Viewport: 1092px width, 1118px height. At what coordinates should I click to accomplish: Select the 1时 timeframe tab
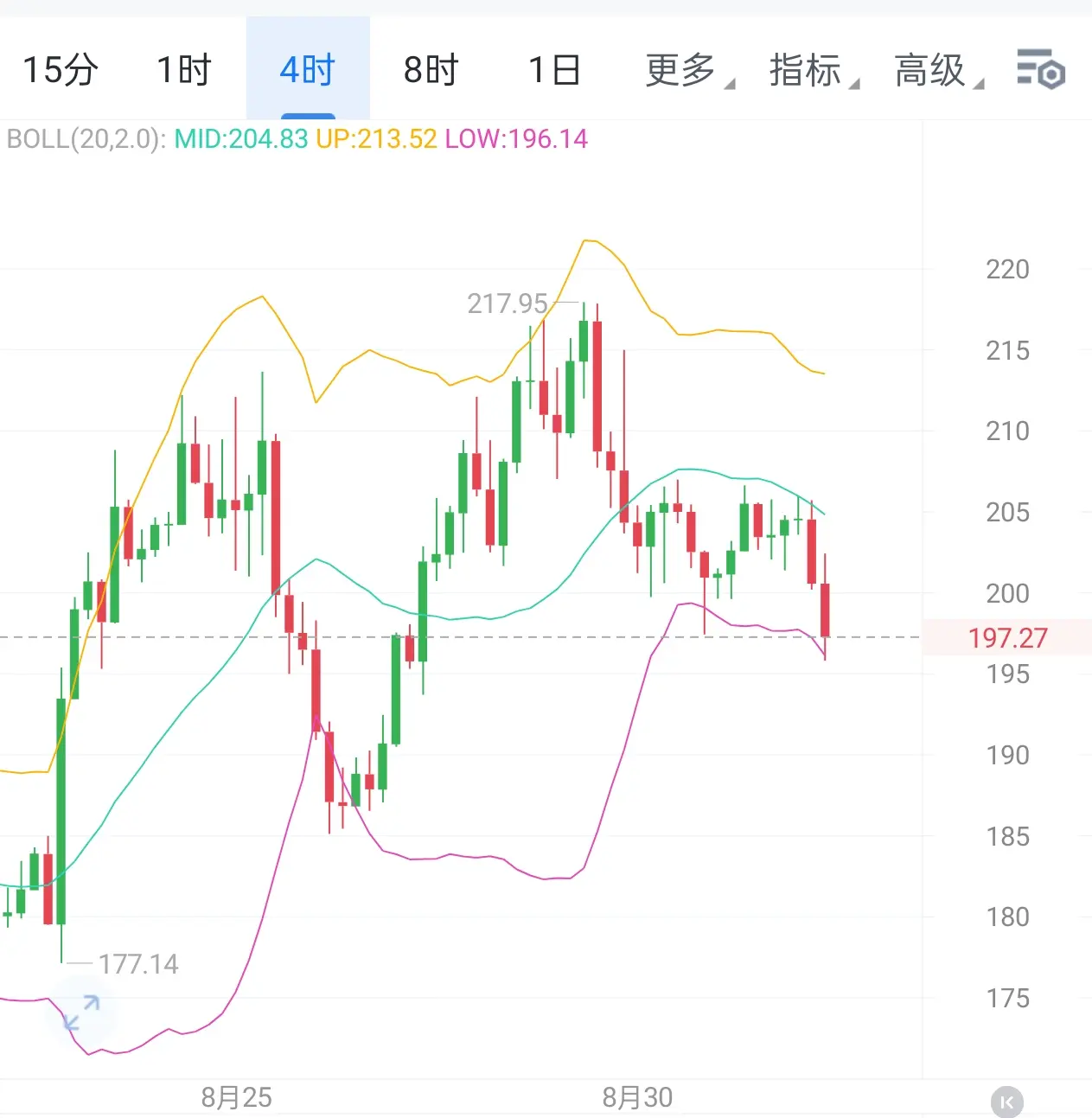184,70
